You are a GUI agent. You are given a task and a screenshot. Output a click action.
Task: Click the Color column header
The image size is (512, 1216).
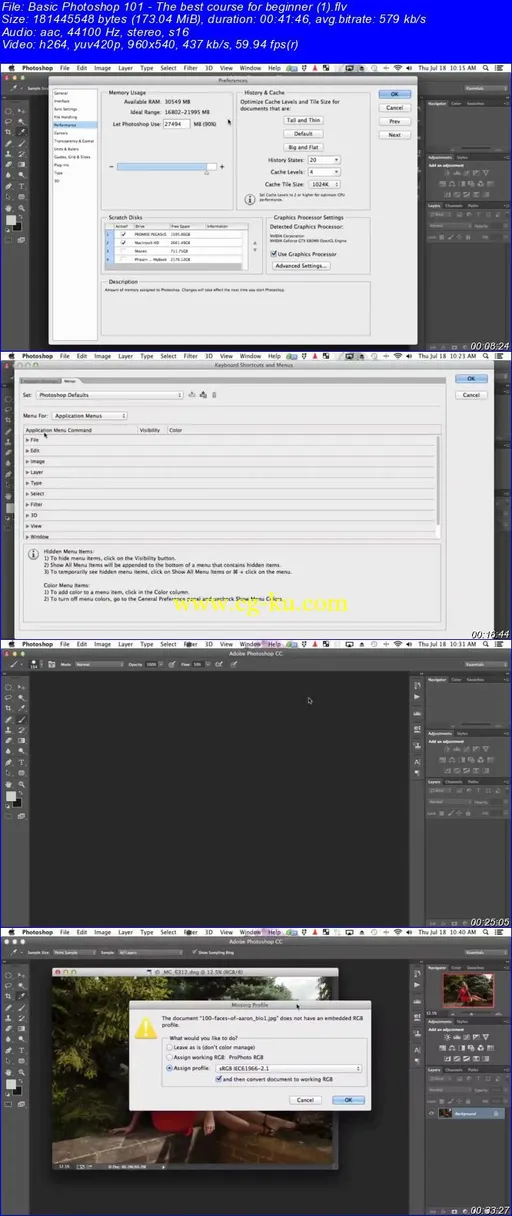[x=175, y=430]
